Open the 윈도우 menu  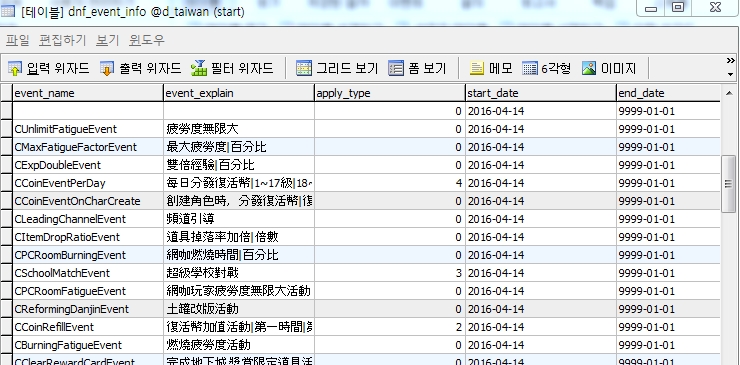coord(147,41)
